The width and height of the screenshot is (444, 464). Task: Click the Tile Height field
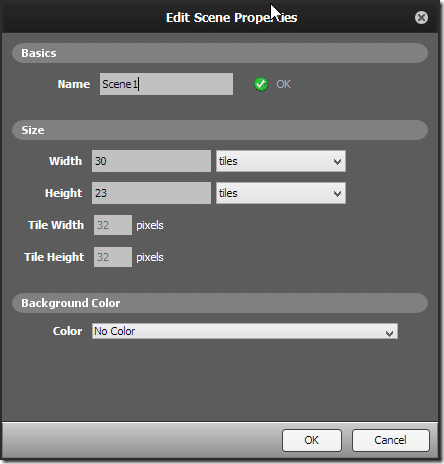tap(113, 257)
